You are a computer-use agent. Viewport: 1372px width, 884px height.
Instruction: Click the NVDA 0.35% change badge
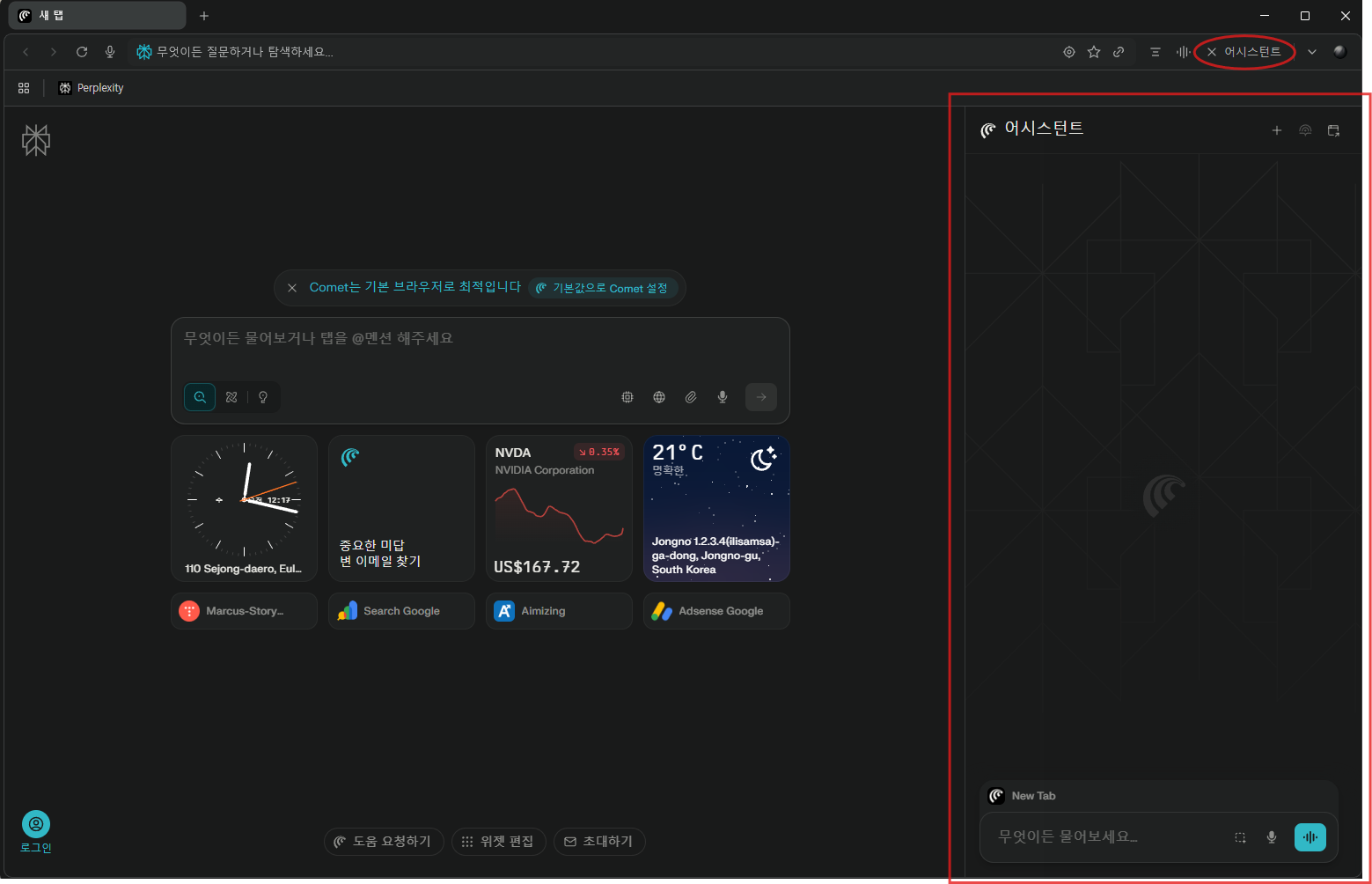tap(599, 452)
